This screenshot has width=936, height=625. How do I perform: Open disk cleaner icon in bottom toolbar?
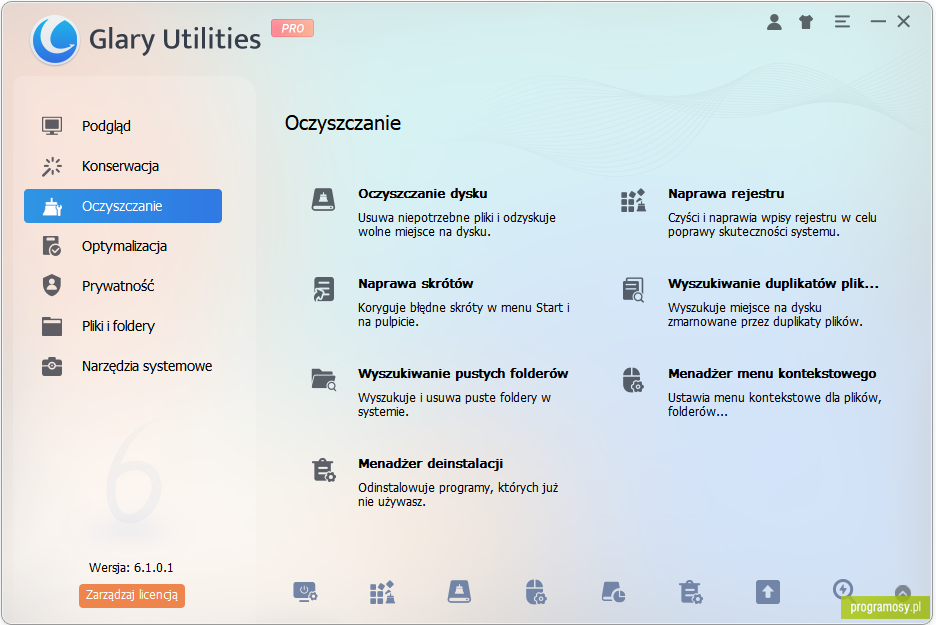(x=459, y=592)
